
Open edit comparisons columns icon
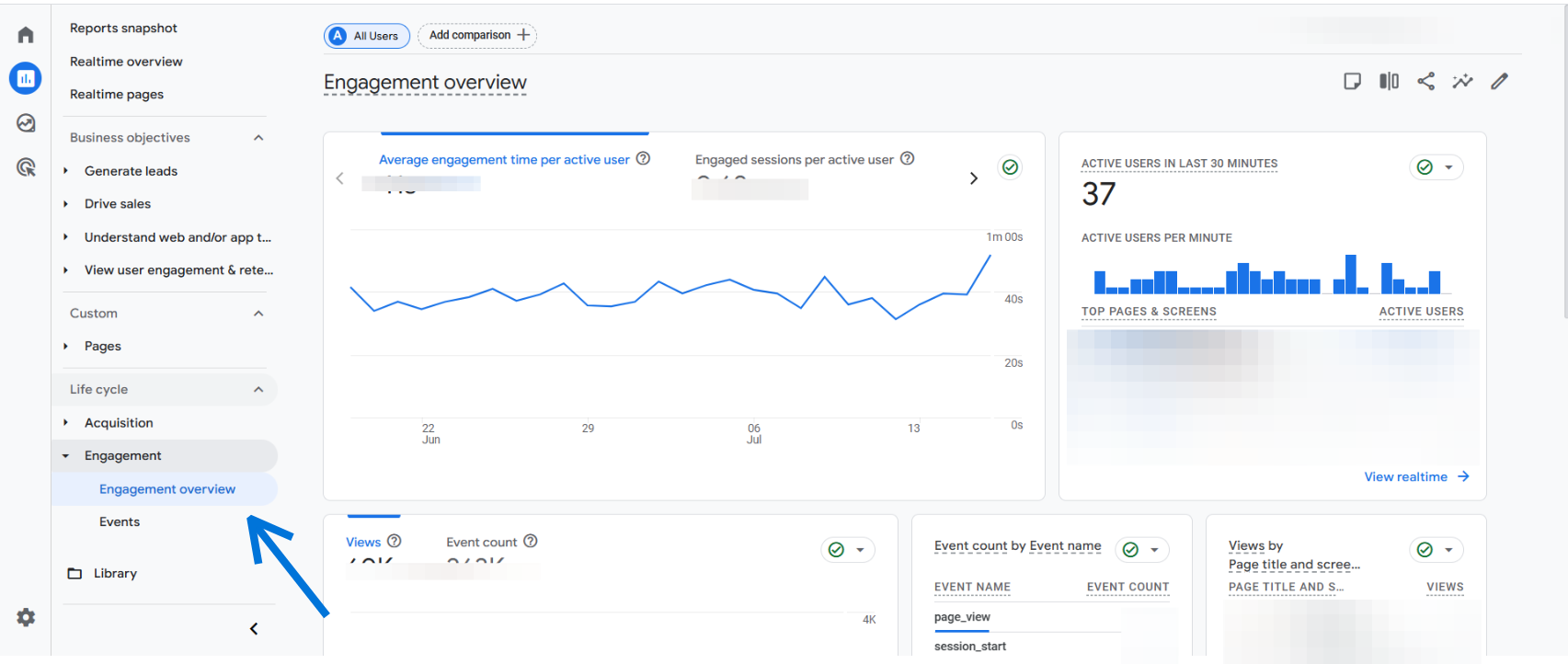pos(1390,81)
